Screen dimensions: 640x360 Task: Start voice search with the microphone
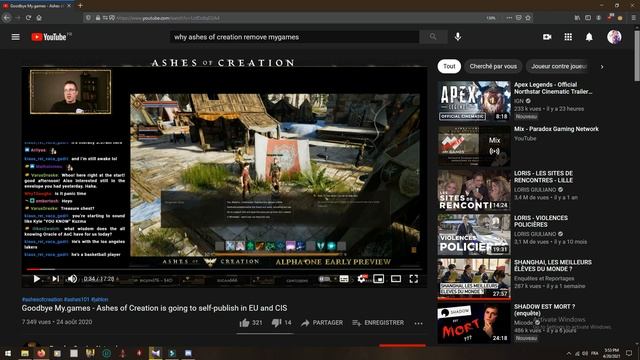(458, 37)
